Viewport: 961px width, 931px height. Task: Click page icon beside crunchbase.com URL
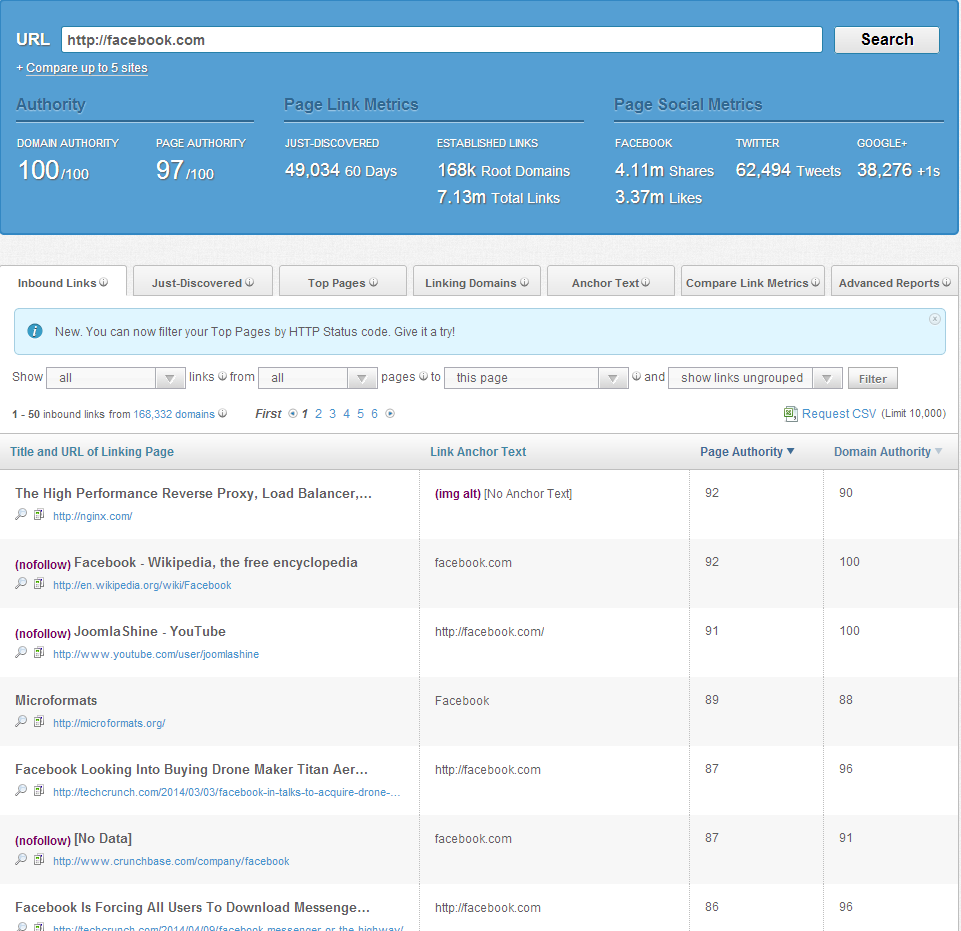tap(39, 859)
